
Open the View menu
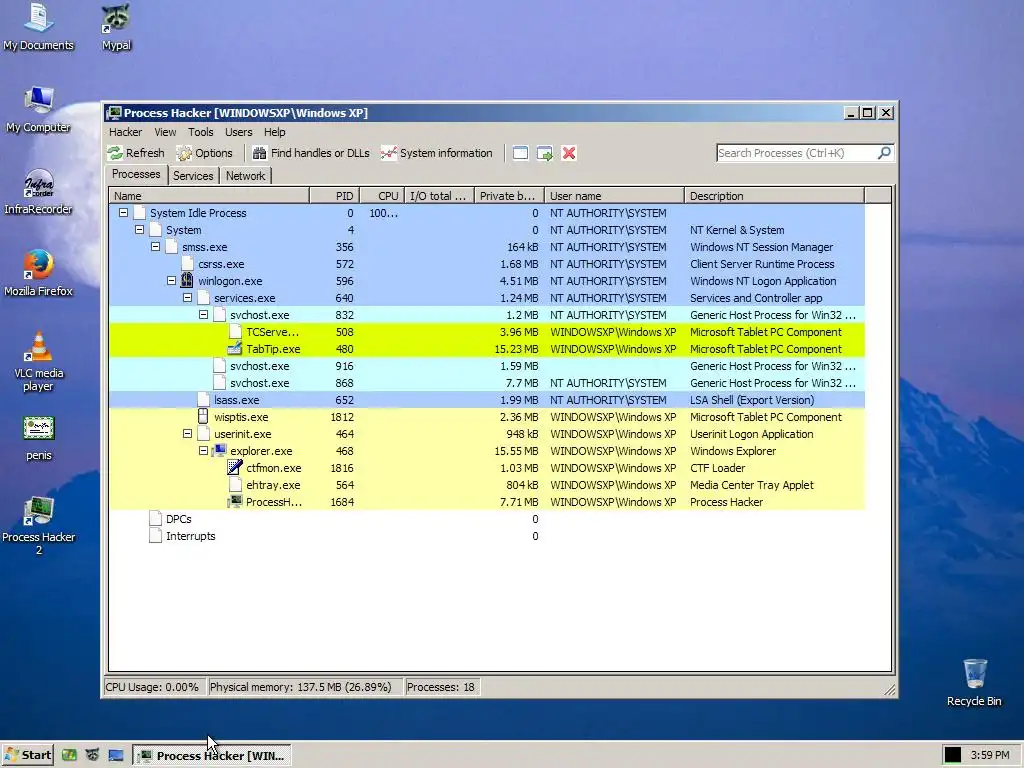click(x=165, y=132)
